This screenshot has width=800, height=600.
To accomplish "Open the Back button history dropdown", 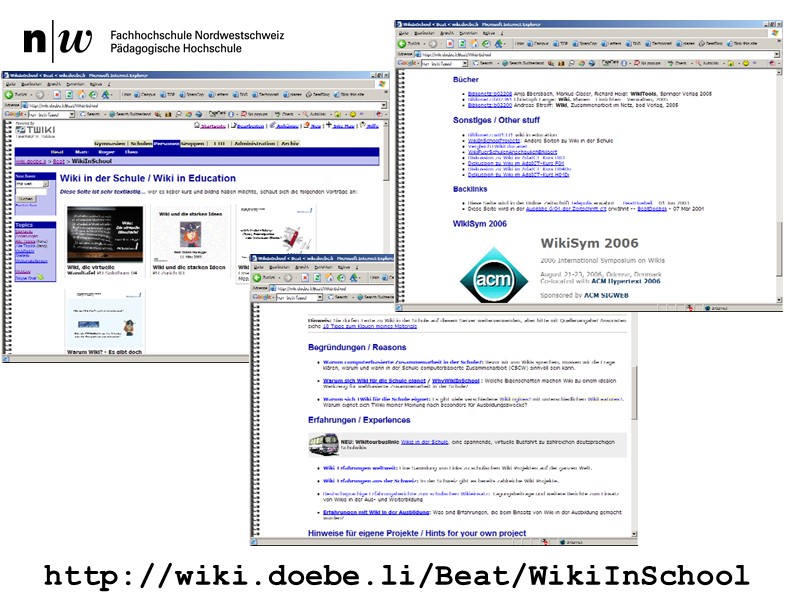I will point(30,95).
